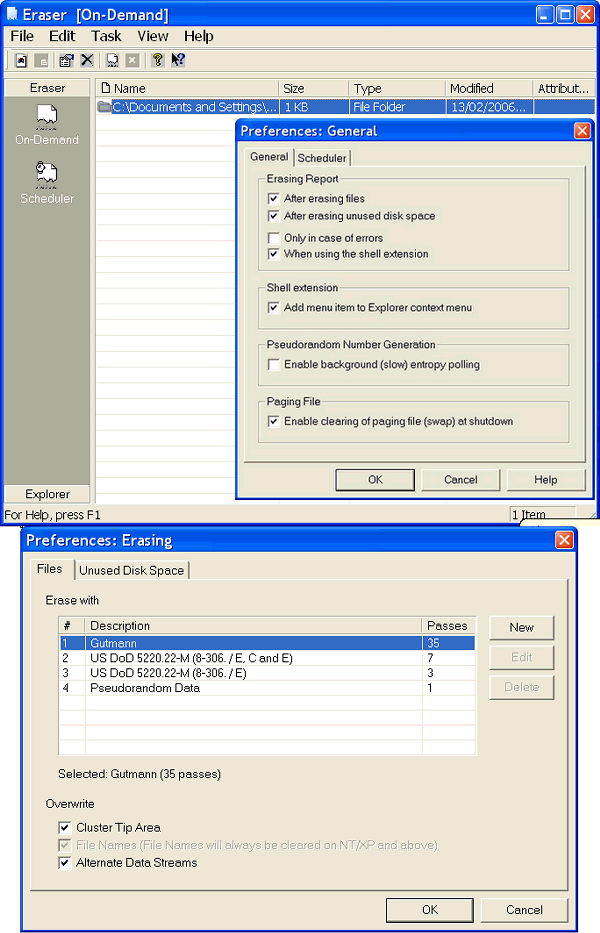
Task: Click the context help pointer icon
Action: [x=178, y=60]
